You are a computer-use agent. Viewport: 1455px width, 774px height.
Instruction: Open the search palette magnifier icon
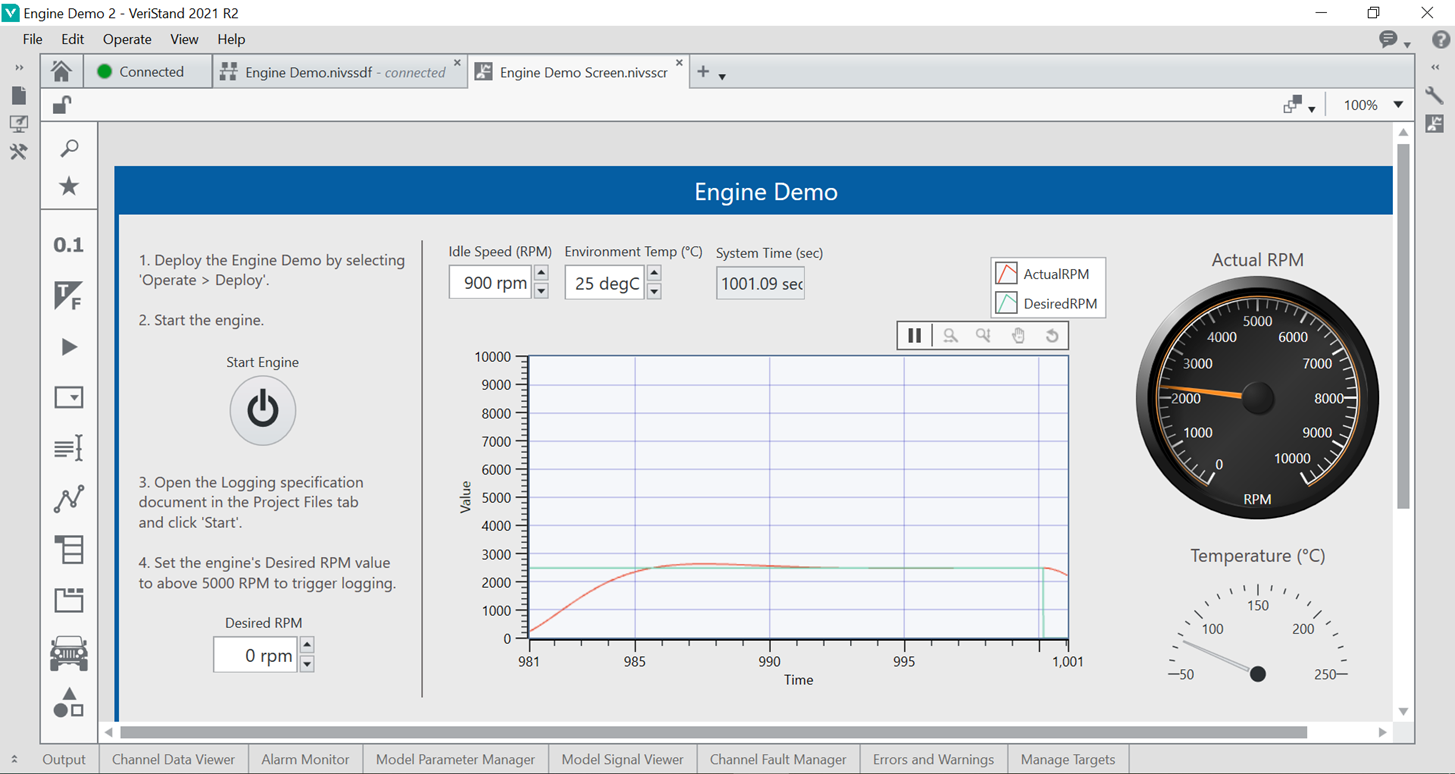(69, 148)
